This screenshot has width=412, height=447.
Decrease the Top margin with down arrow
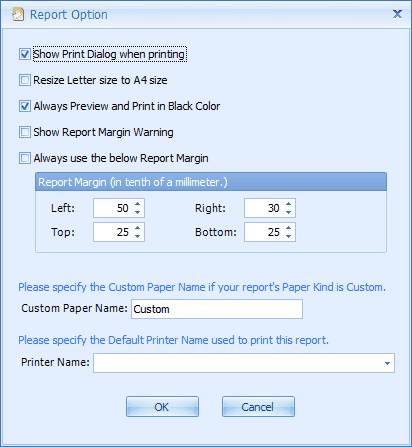click(138, 236)
